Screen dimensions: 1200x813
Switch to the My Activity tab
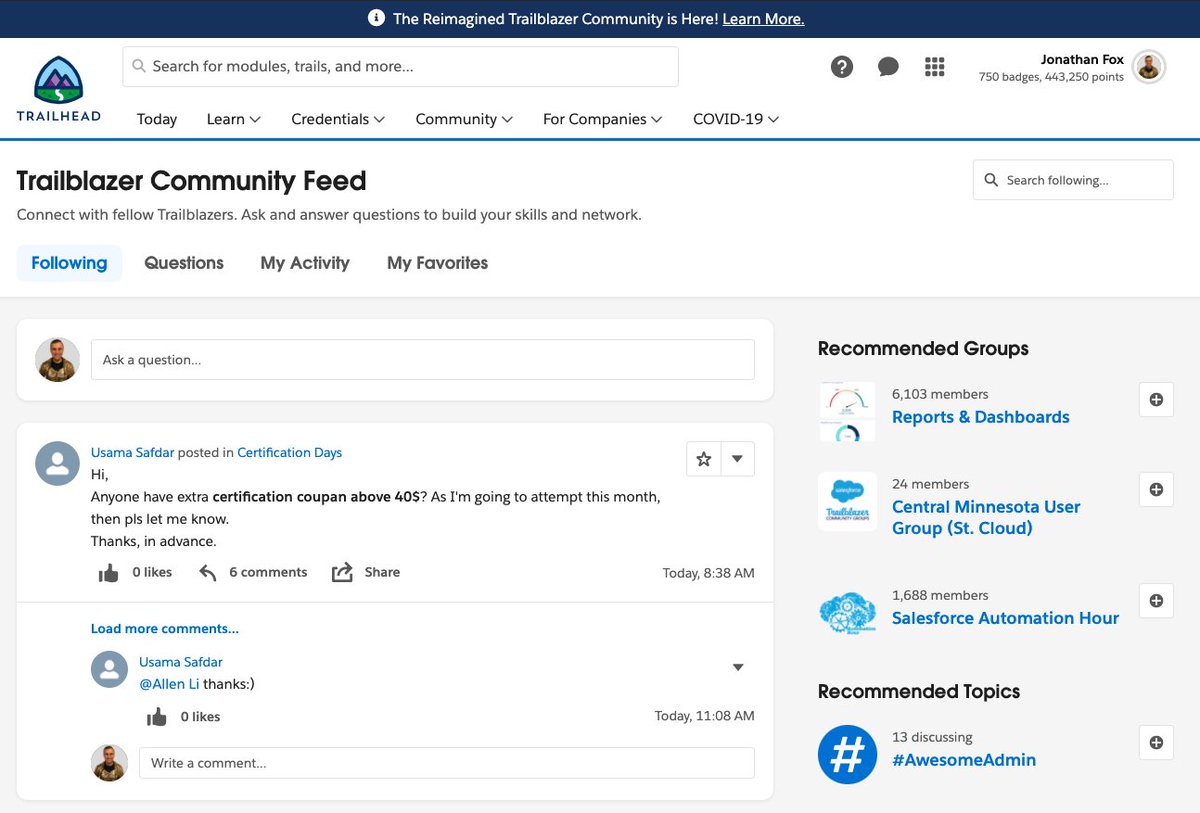click(305, 263)
